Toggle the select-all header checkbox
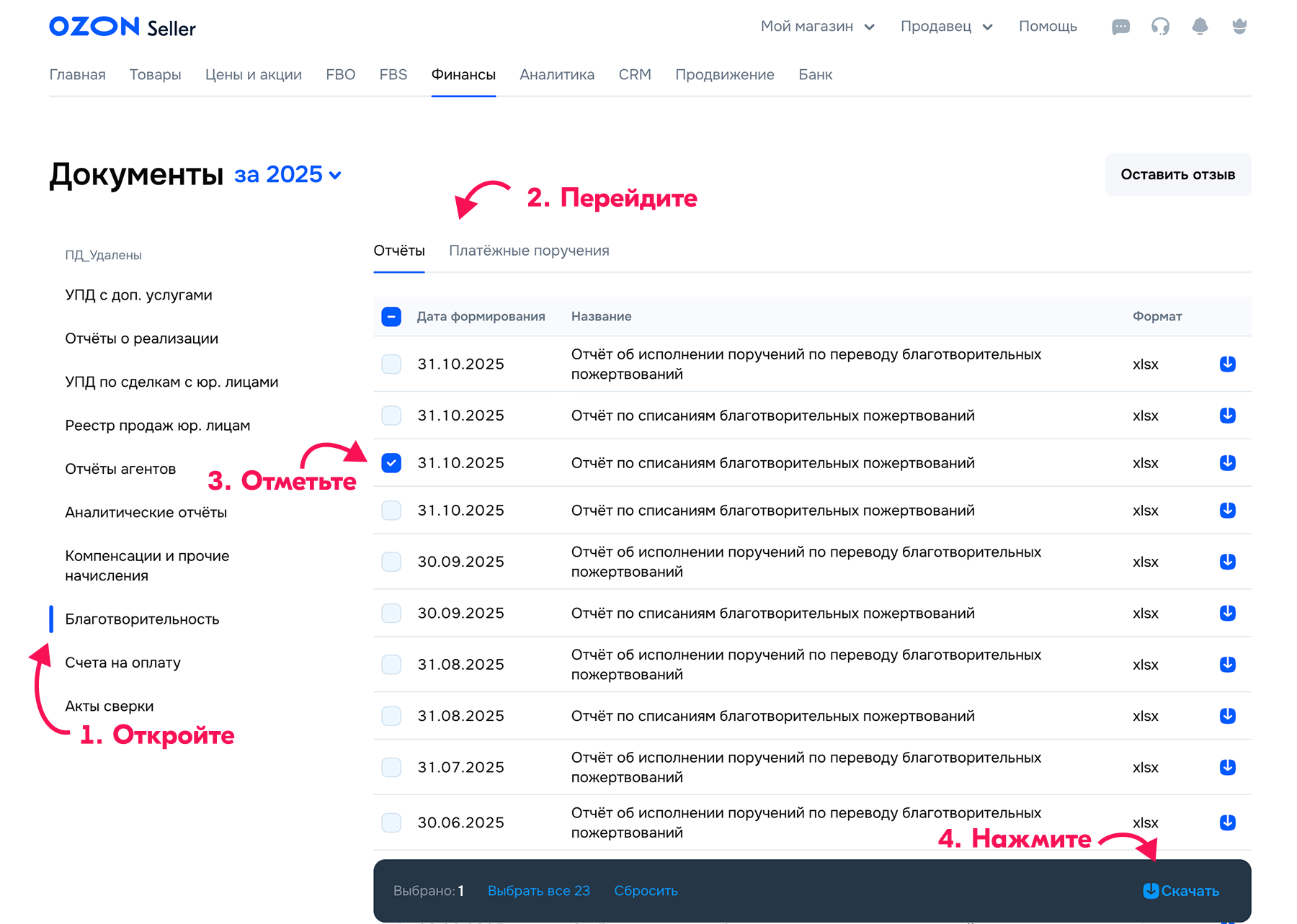 coord(391,316)
